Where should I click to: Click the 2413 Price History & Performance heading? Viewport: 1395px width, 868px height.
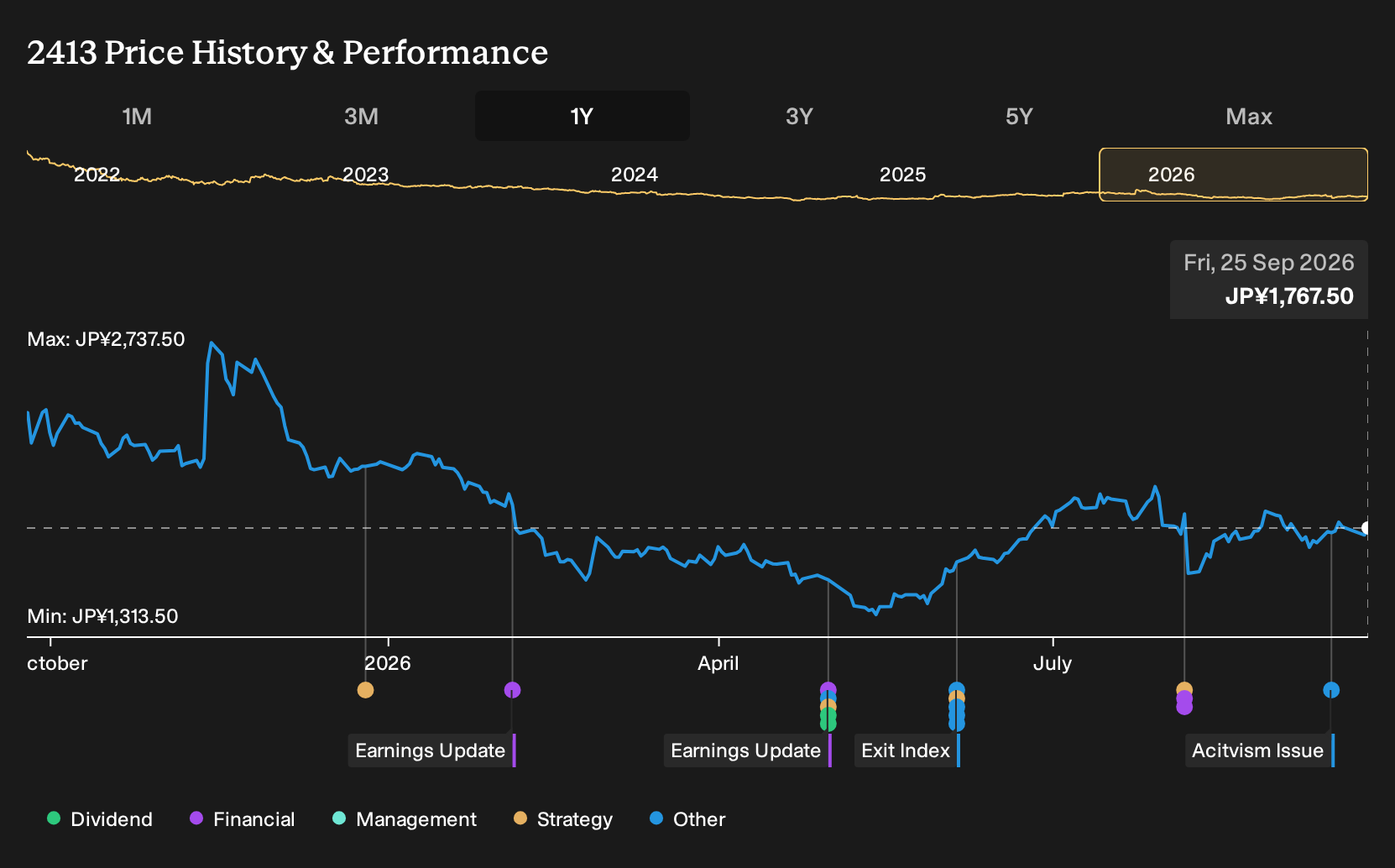click(x=288, y=52)
